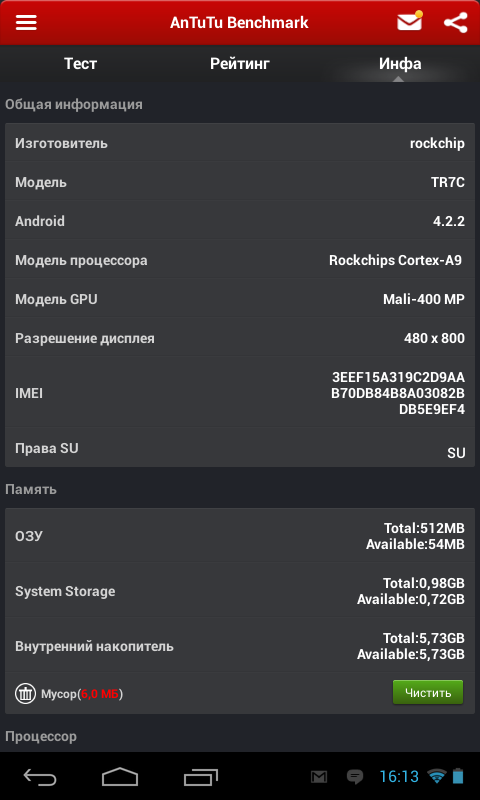This screenshot has width=480, height=800.
Task: Switch to the Рейтинг tab
Action: pyautogui.click(x=240, y=64)
